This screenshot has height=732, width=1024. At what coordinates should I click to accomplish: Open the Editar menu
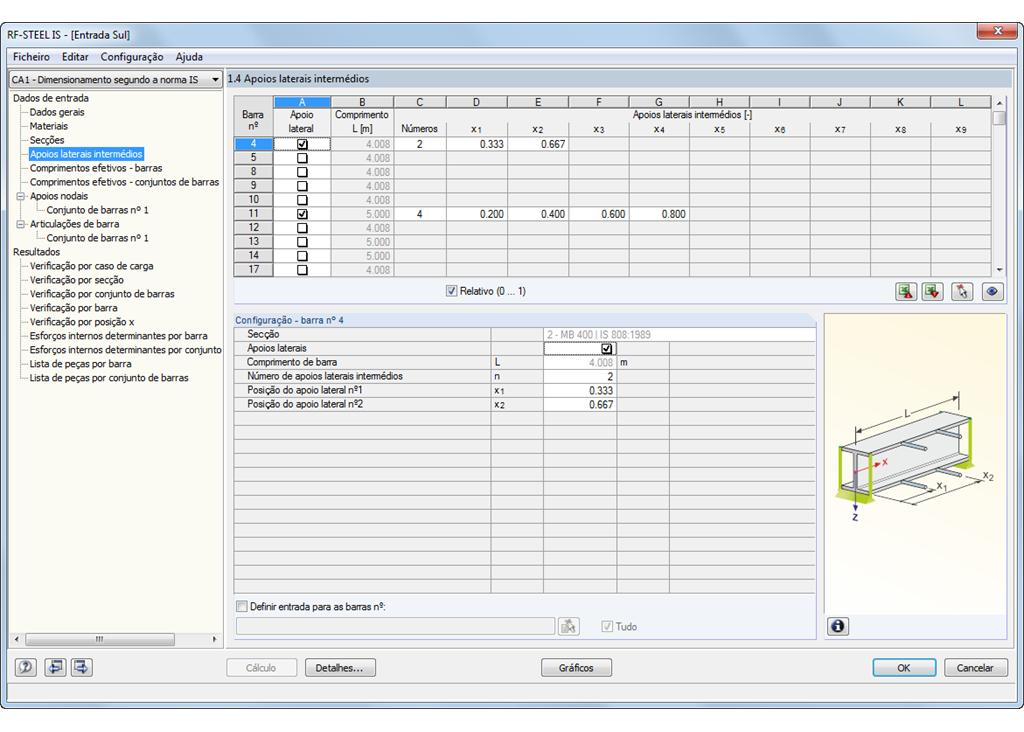[75, 57]
